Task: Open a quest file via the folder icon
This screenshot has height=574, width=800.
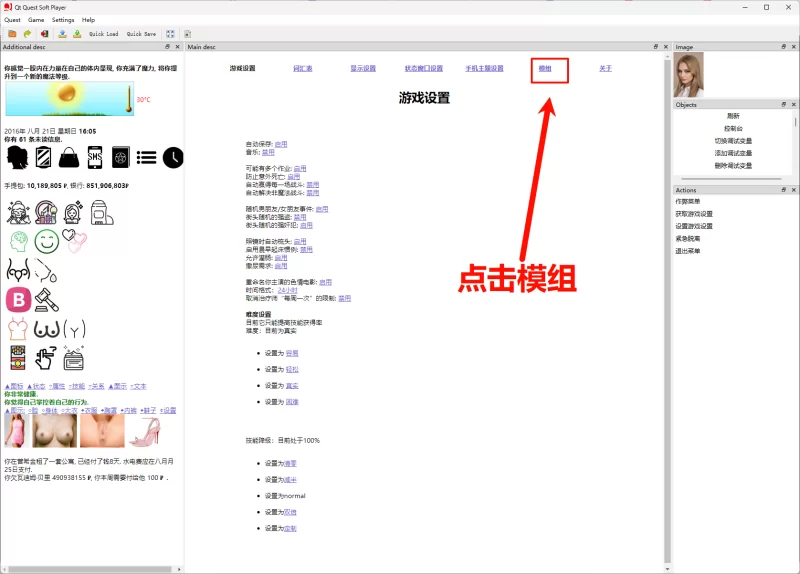Action: click(x=12, y=34)
